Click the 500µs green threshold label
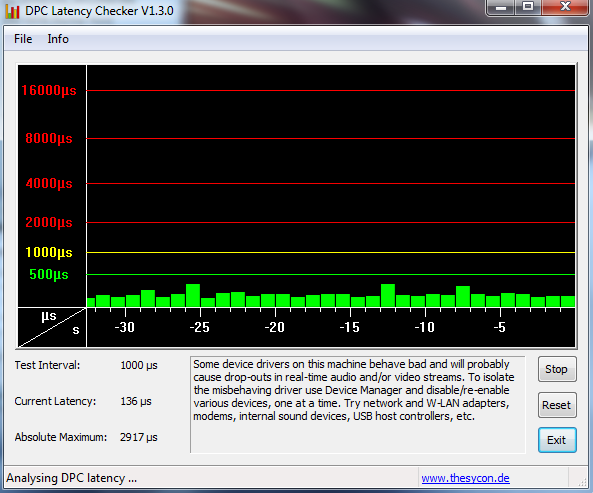 [x=49, y=274]
